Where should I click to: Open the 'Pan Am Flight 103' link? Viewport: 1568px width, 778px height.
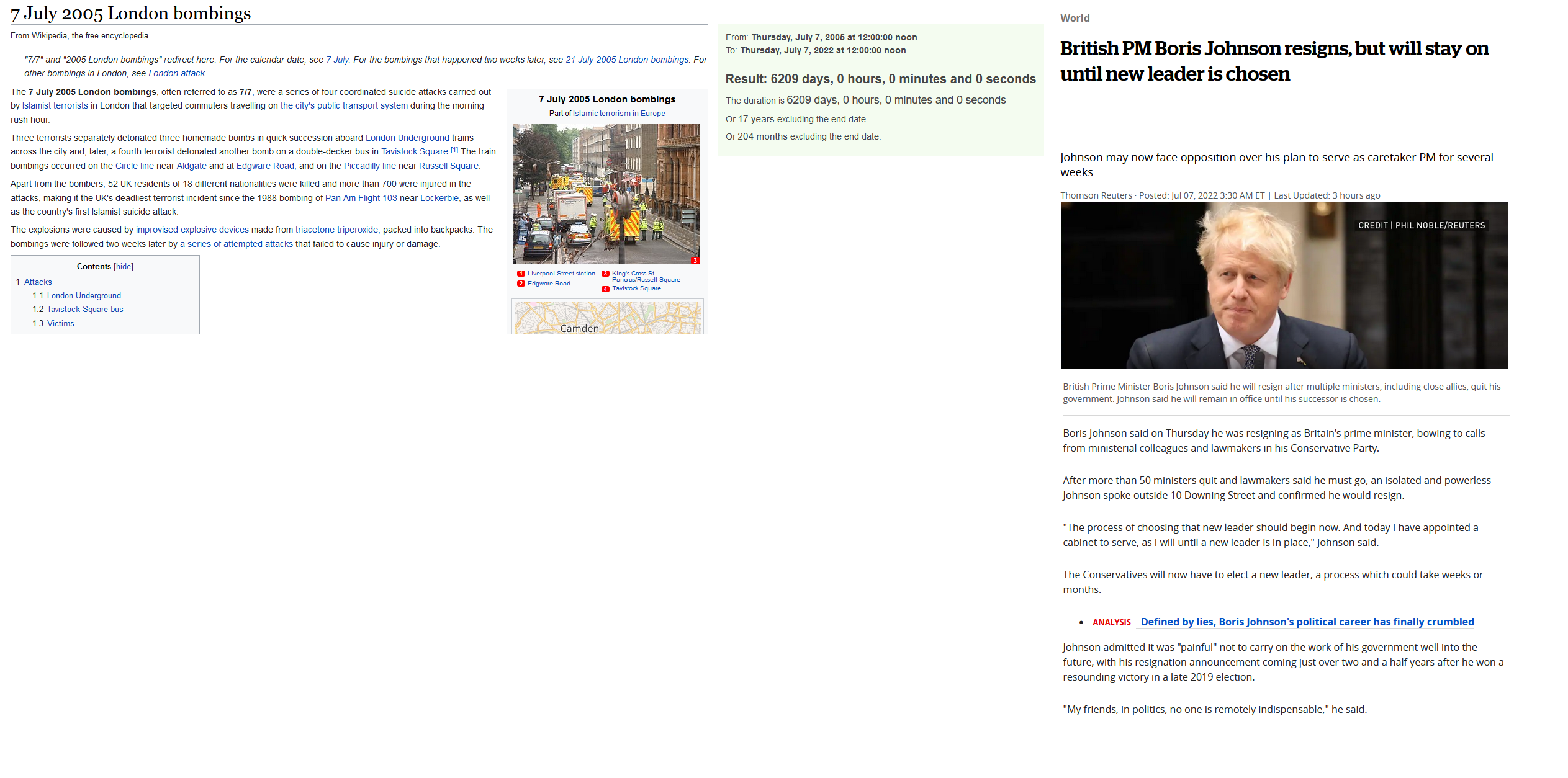(x=361, y=198)
